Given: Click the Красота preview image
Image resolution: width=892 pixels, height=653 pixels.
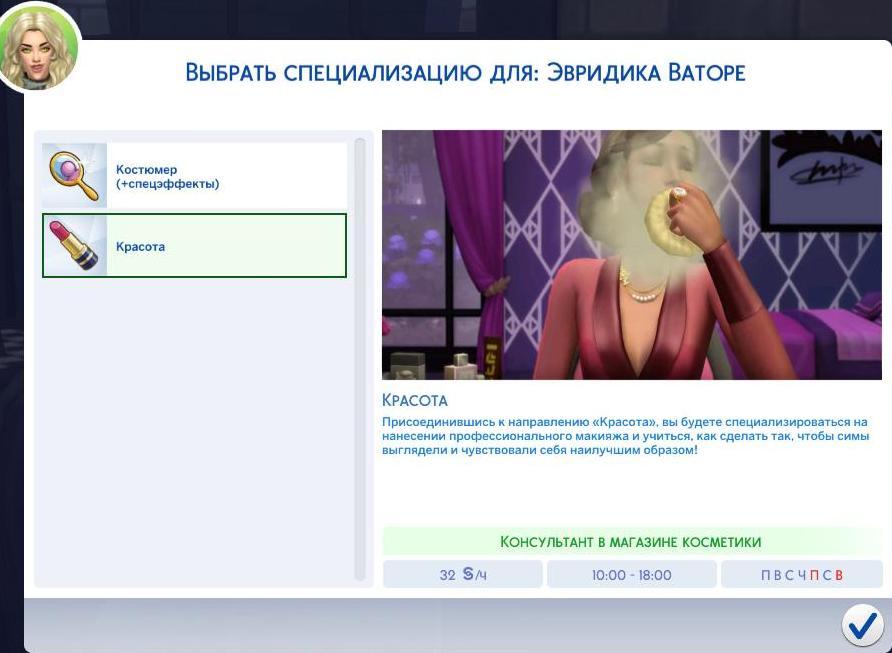Looking at the screenshot, I should coord(631,255).
